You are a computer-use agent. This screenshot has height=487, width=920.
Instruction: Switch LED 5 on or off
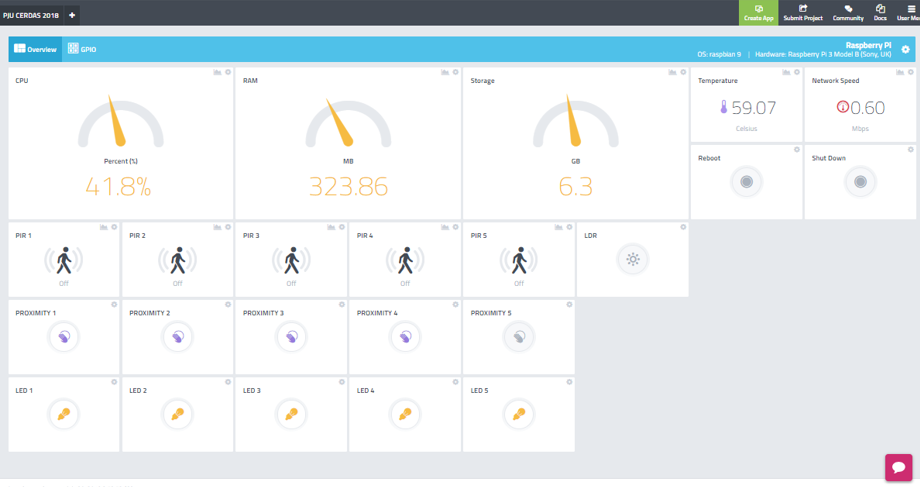pos(519,413)
